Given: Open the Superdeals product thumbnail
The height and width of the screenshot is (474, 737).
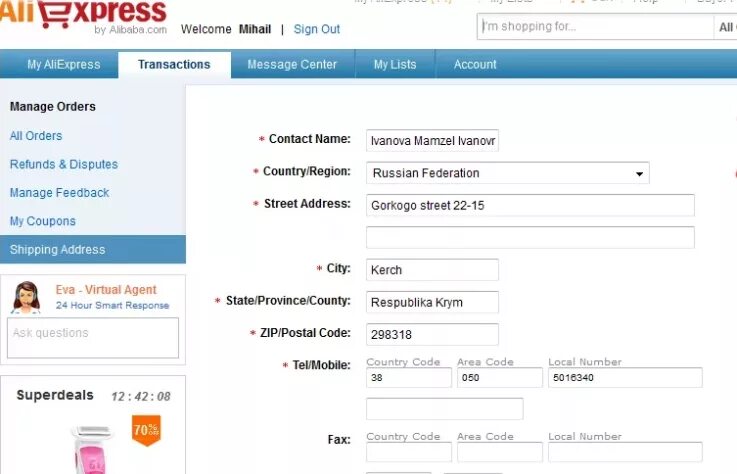Looking at the screenshot, I should (93, 449).
